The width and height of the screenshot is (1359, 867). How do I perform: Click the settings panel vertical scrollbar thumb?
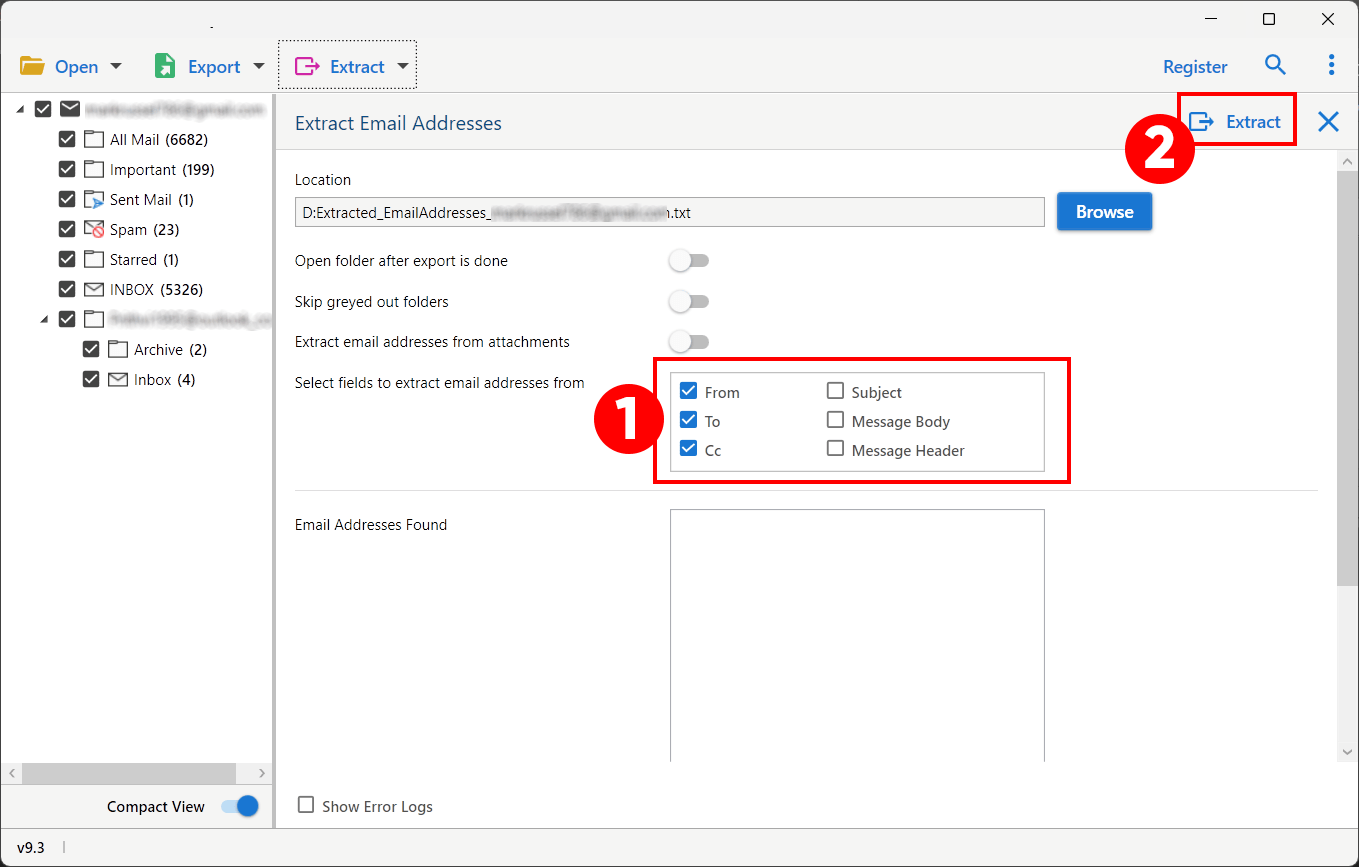coord(1347,379)
